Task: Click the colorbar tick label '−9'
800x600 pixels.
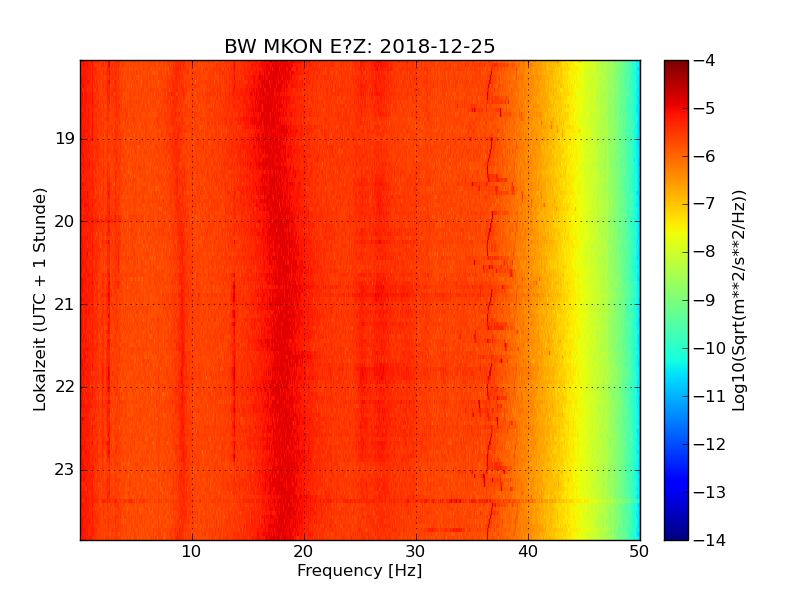Action: coord(705,300)
